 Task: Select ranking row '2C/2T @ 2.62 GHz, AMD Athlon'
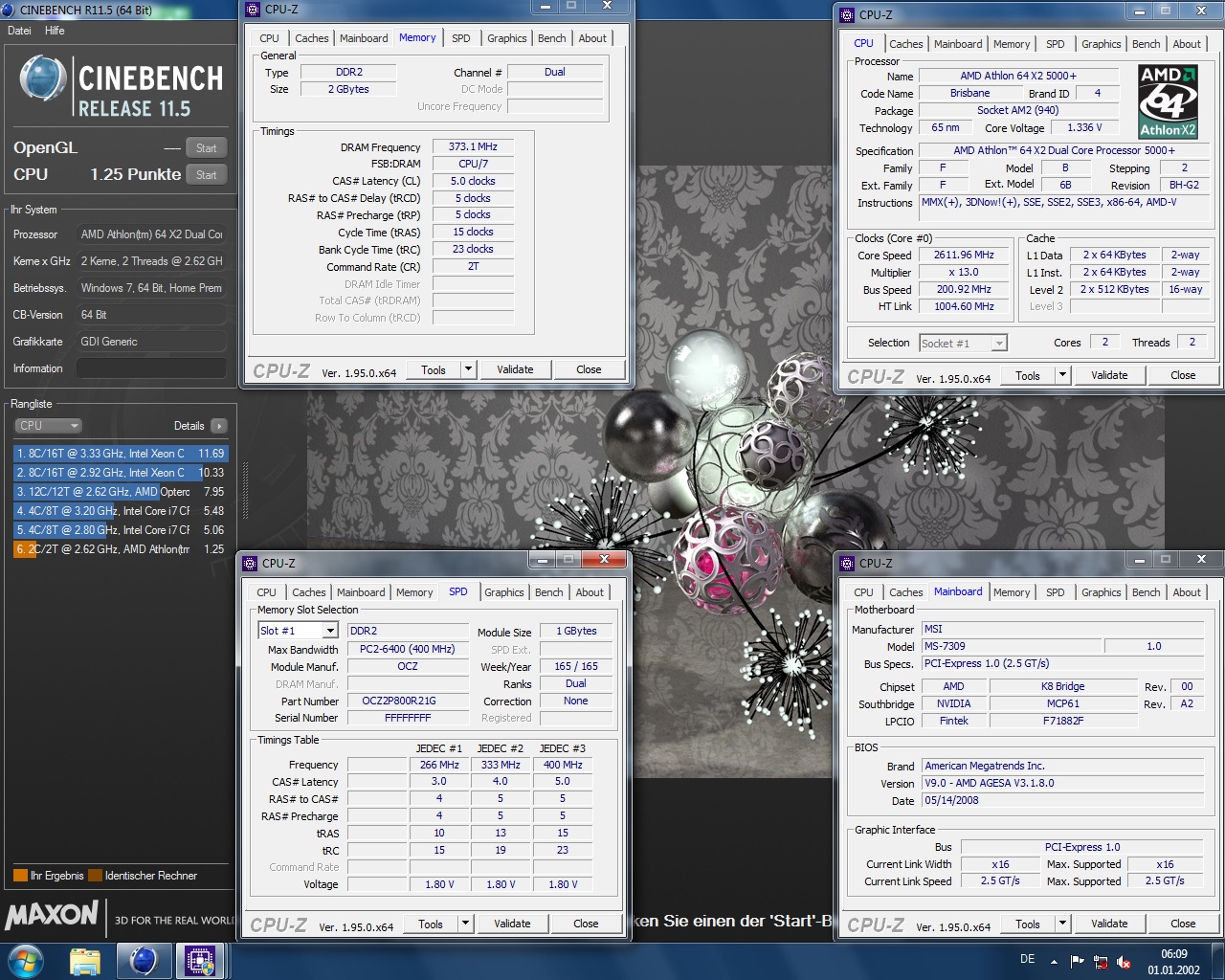121,549
